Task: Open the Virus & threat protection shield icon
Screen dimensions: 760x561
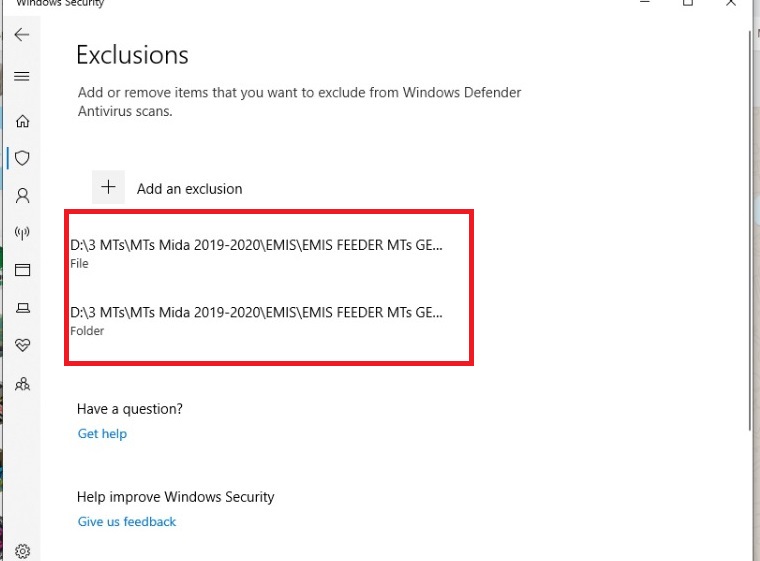Action: point(22,158)
